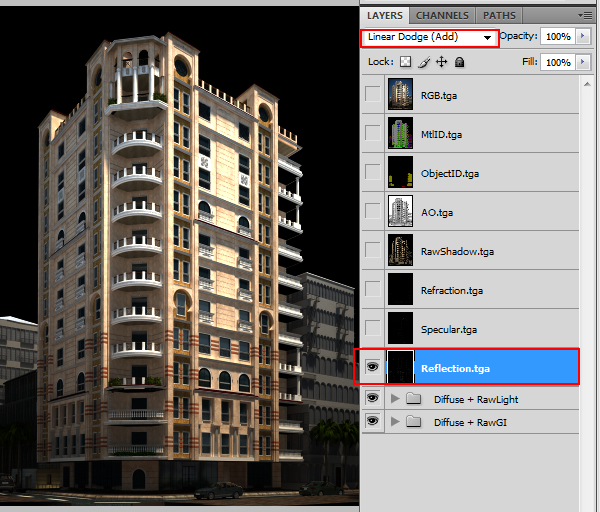Toggle lock position move icon
The image size is (600, 512).
coord(442,62)
